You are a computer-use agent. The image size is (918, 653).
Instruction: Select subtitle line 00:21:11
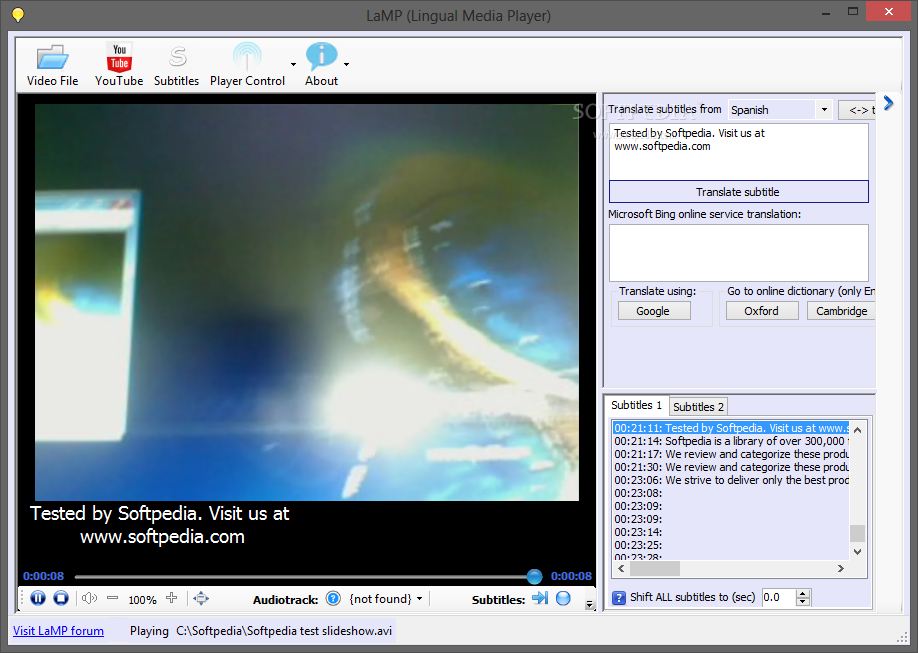click(731, 428)
